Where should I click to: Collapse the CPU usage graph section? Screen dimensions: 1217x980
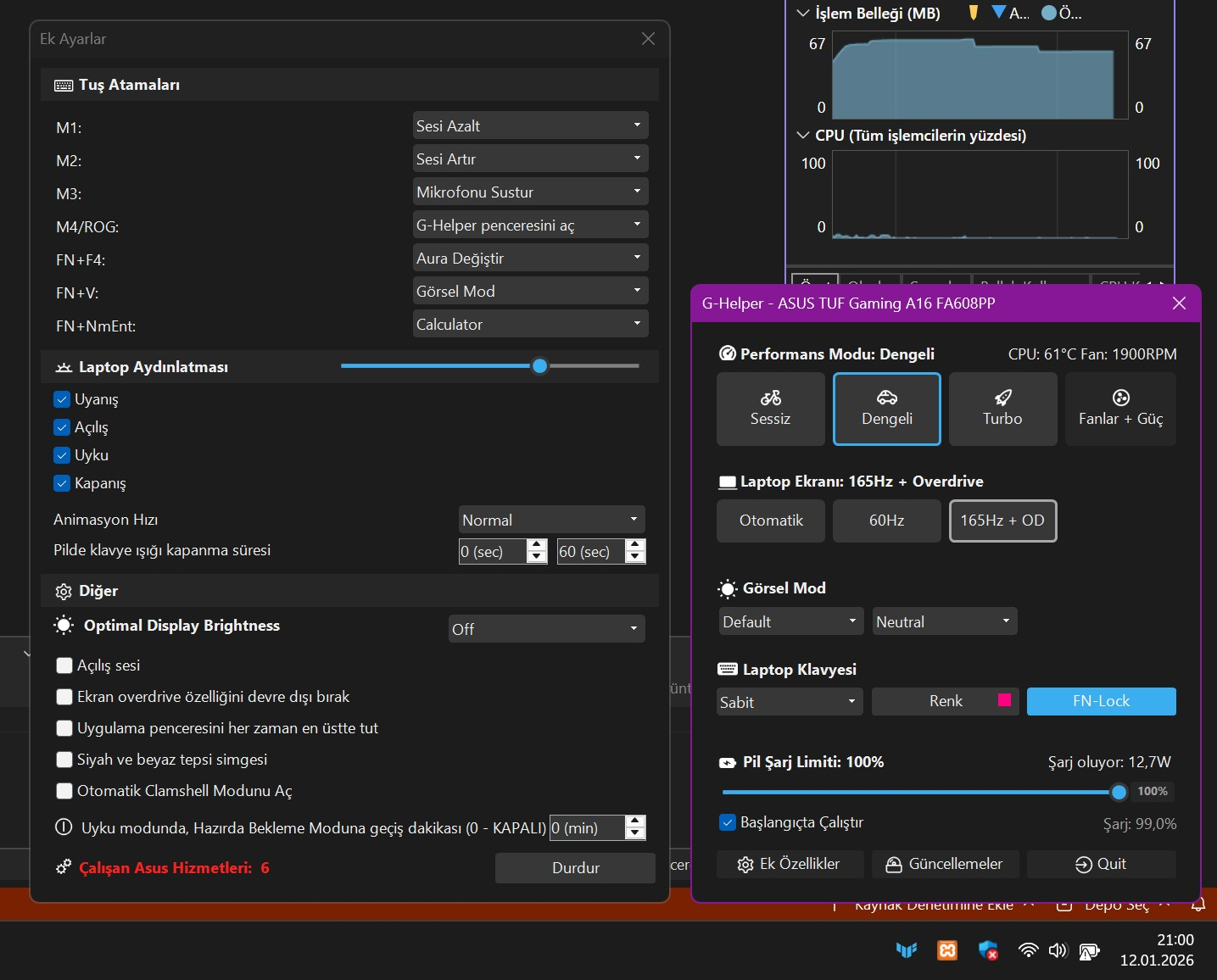(x=803, y=136)
